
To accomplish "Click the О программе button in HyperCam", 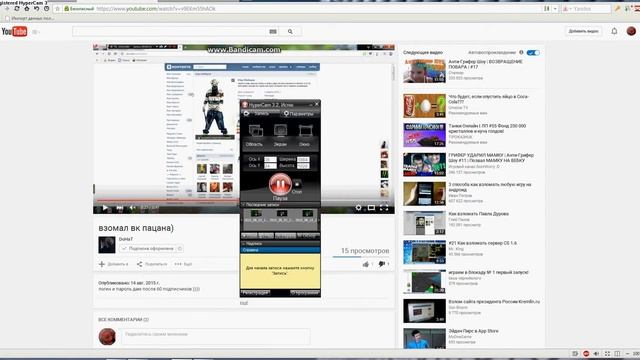I will 304,293.
